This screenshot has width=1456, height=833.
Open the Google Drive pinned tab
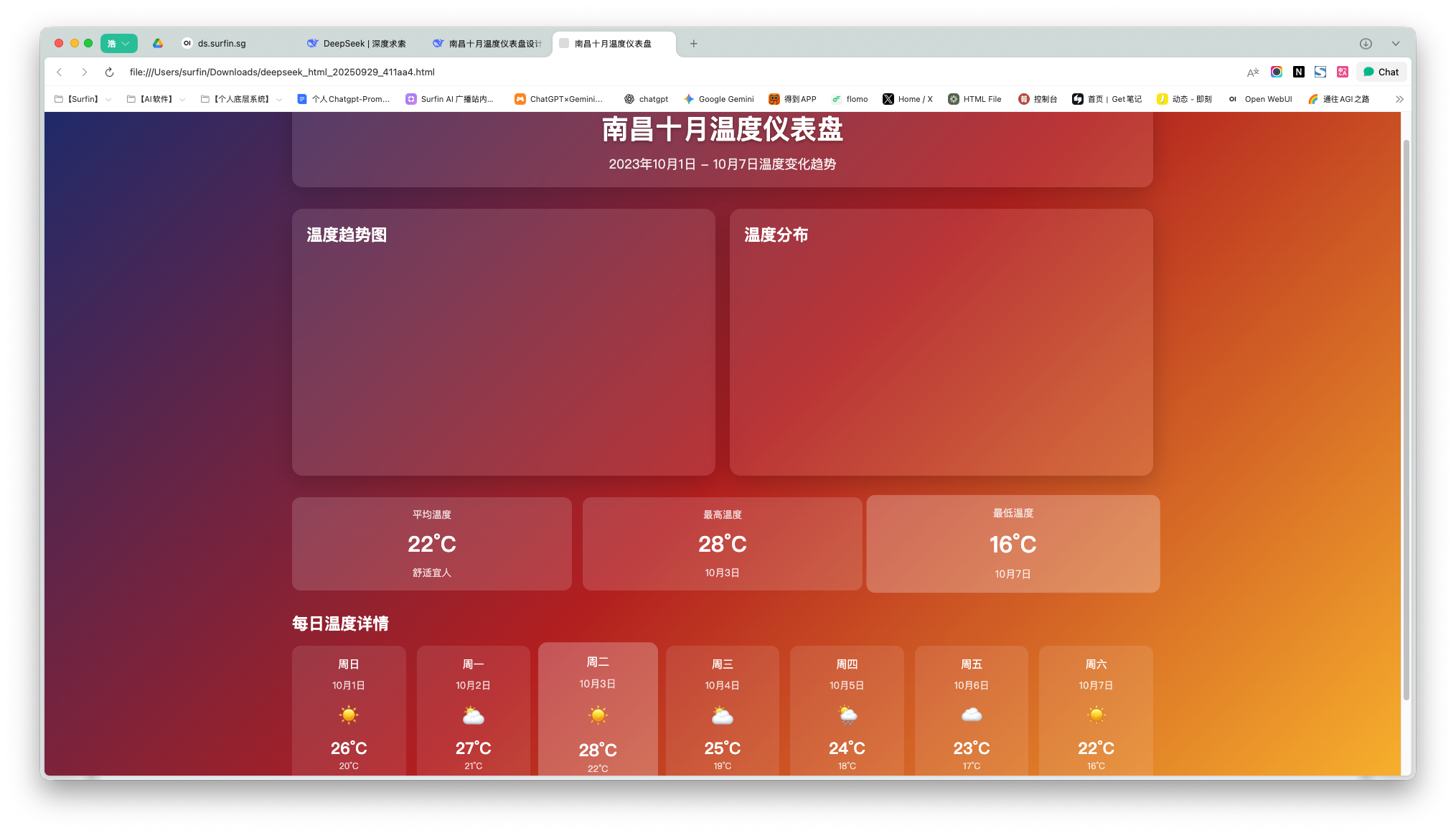(158, 44)
